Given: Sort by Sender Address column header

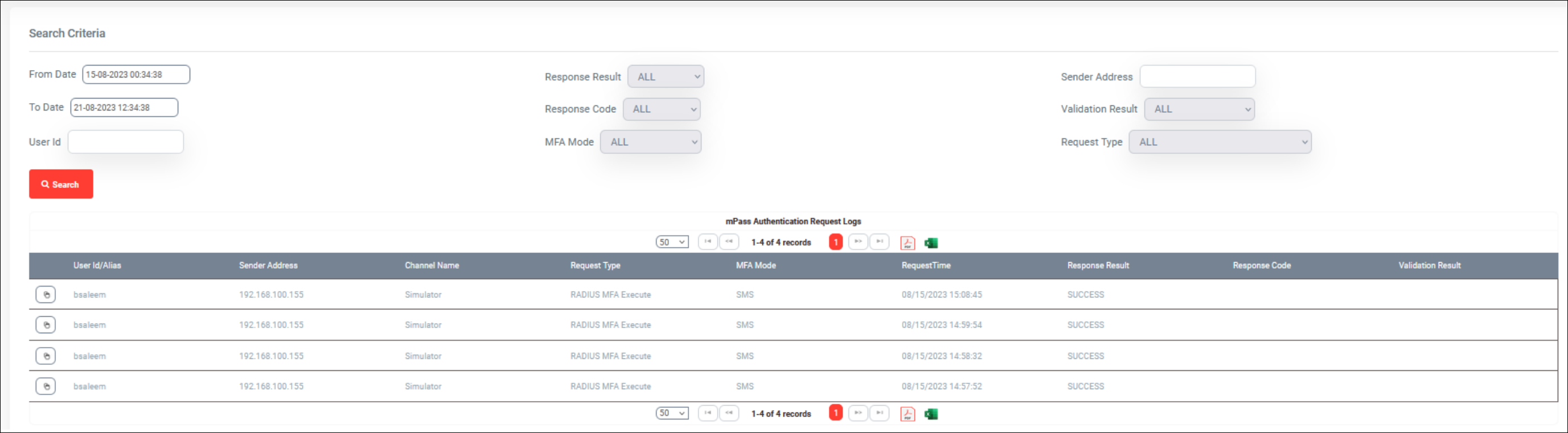Looking at the screenshot, I should pos(268,265).
